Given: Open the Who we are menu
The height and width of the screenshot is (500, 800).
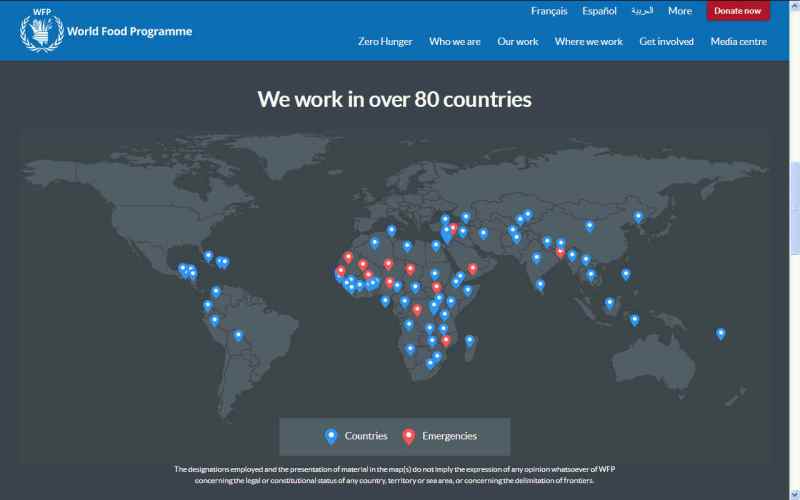Looking at the screenshot, I should coord(454,42).
